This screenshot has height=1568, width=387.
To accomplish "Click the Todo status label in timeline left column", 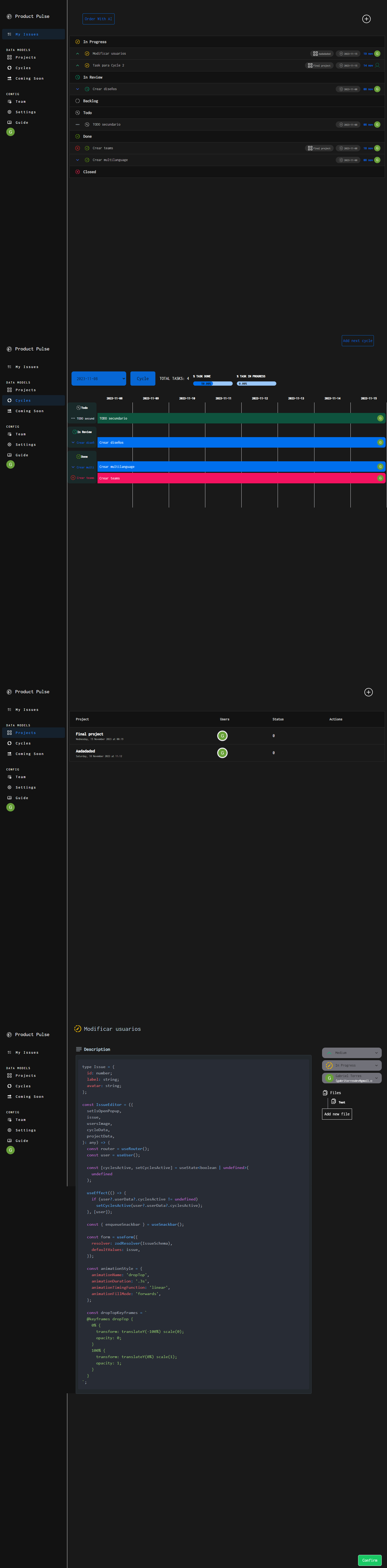I will coord(82,408).
